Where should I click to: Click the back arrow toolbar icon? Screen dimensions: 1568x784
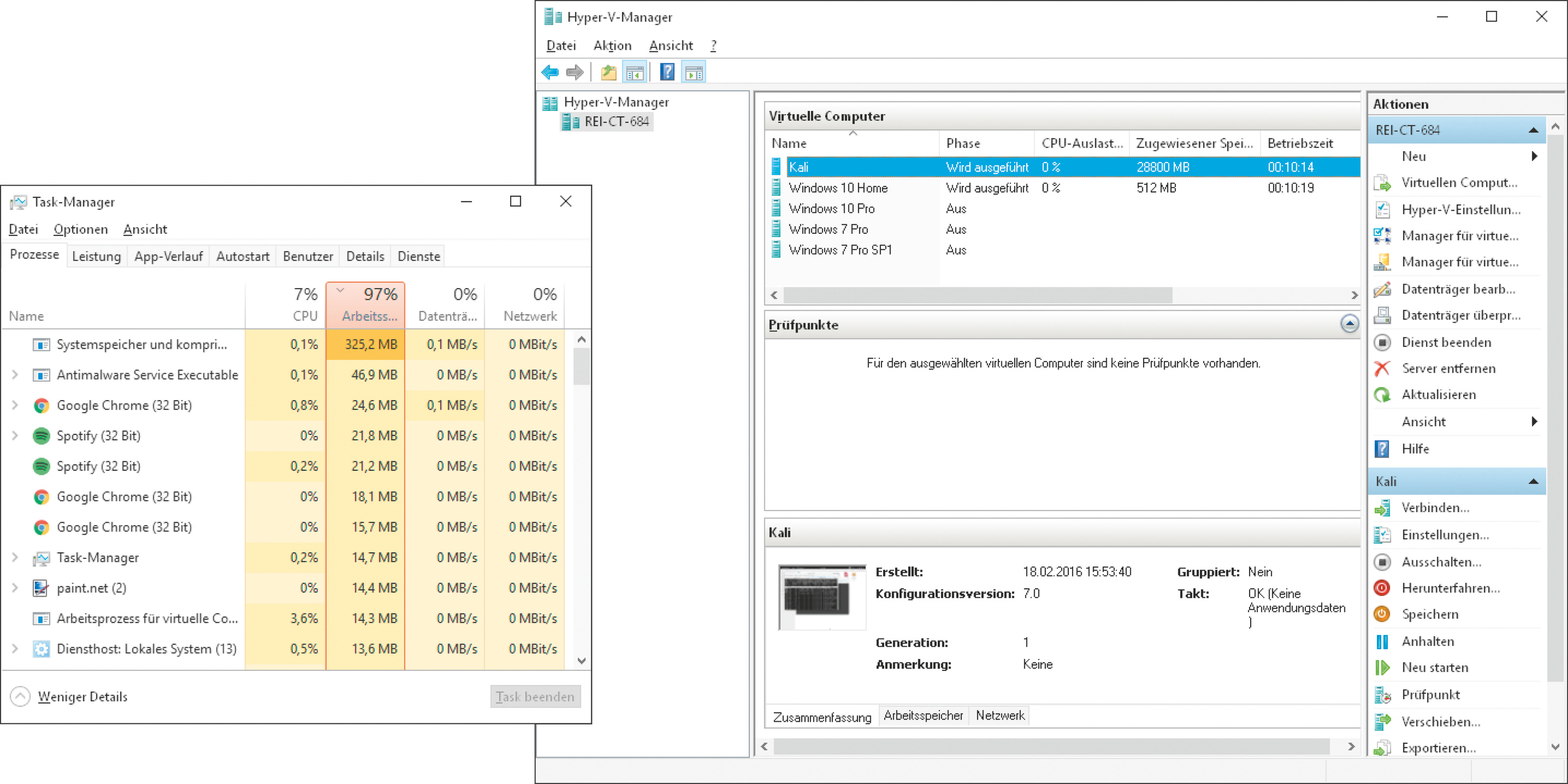(x=550, y=73)
